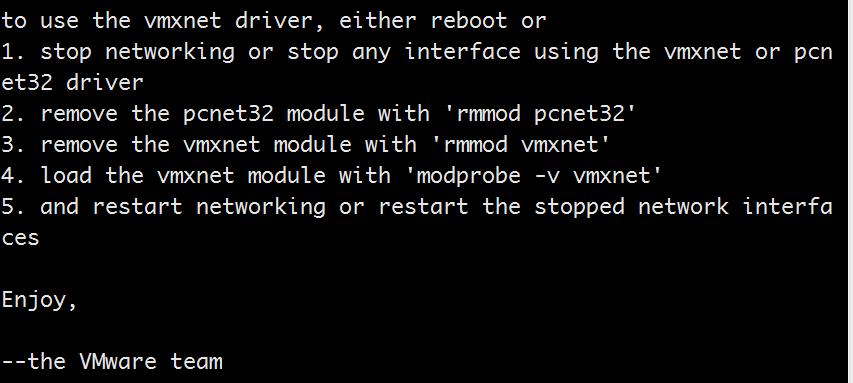The width and height of the screenshot is (853, 383).
Task: Click the step number '4.' in the list
Action: coord(13,176)
